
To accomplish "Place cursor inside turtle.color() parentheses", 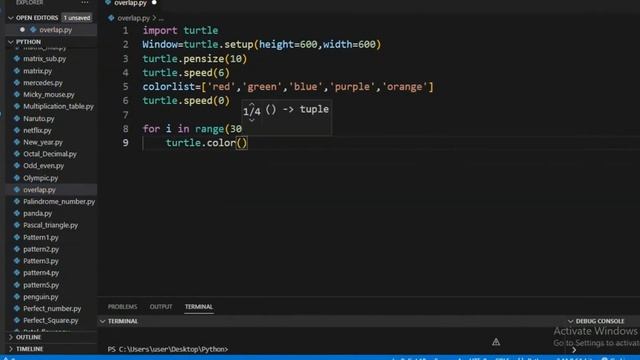I will [x=242, y=143].
